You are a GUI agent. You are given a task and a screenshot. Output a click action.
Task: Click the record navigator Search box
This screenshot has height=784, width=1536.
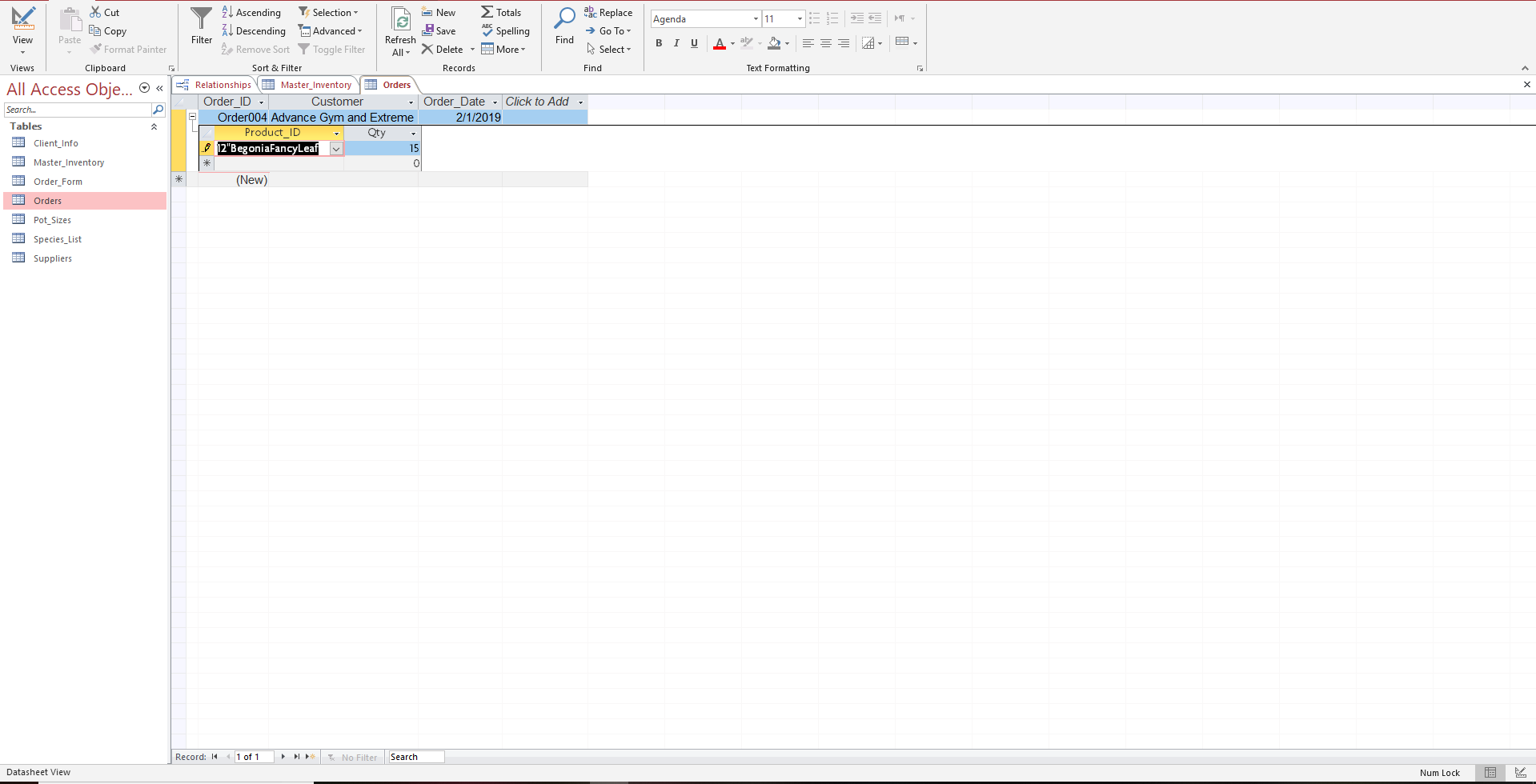(415, 757)
